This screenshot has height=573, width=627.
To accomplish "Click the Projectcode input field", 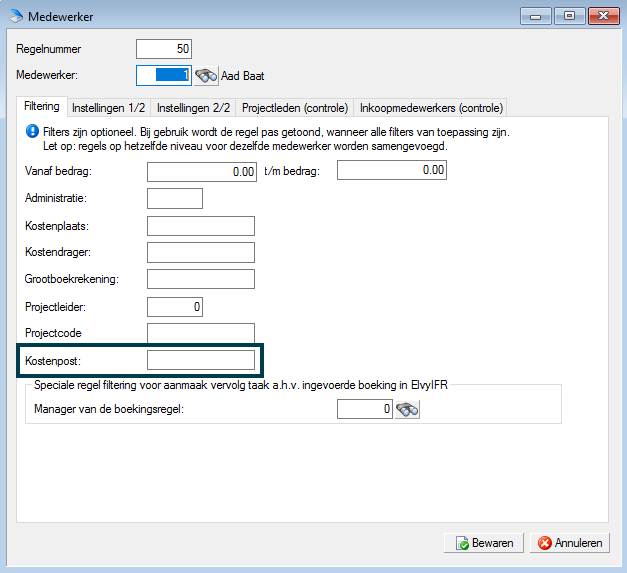I will (201, 333).
